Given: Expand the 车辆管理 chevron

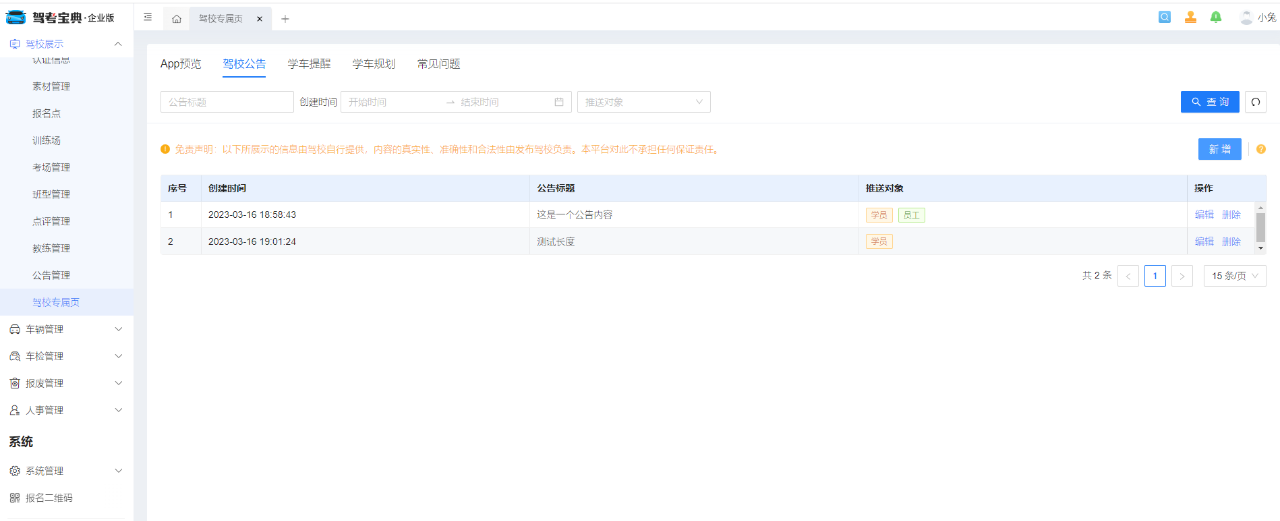Looking at the screenshot, I should click(118, 329).
